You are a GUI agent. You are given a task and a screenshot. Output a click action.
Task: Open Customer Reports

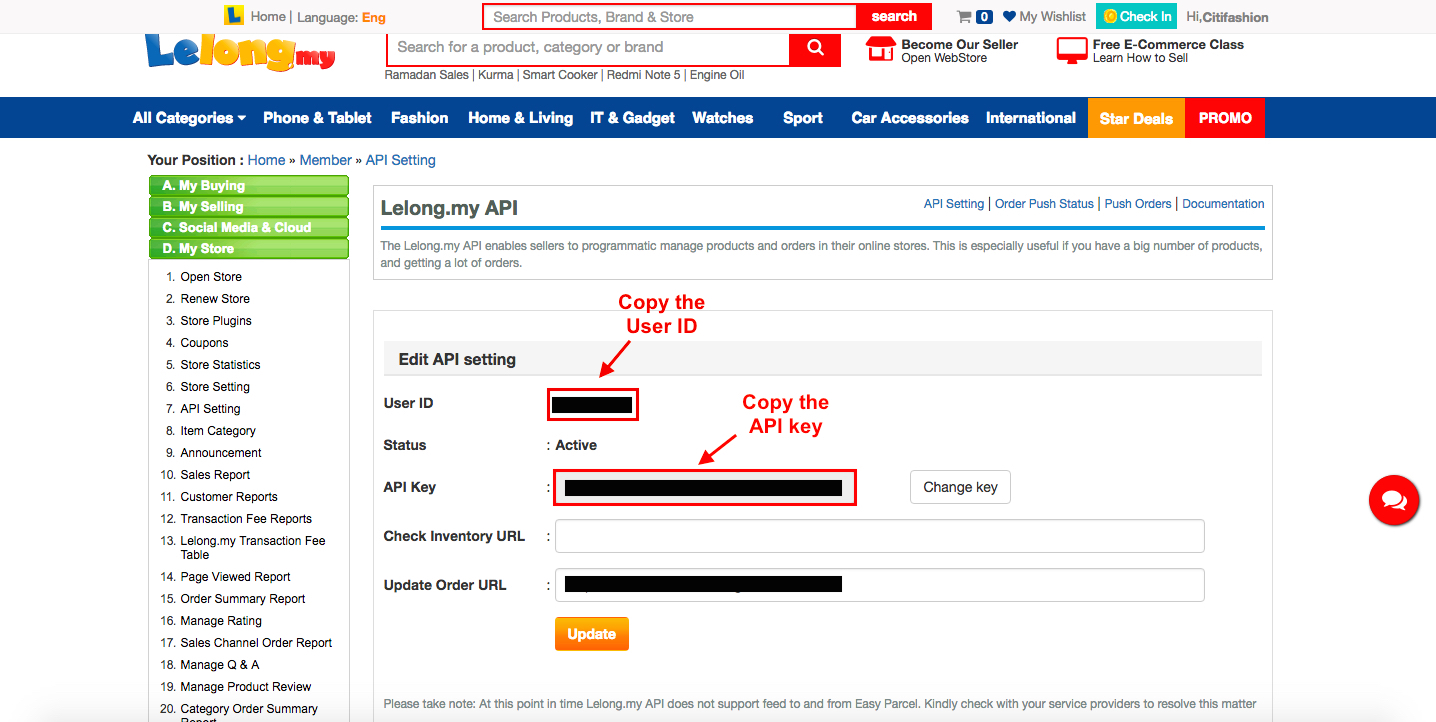click(229, 497)
